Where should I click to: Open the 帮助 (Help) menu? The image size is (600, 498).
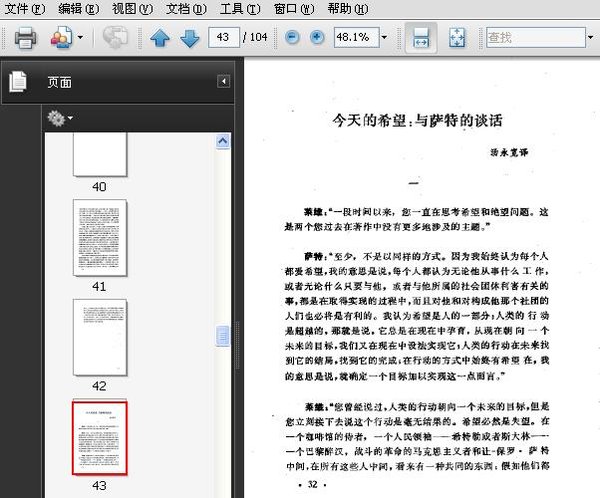(348, 9)
